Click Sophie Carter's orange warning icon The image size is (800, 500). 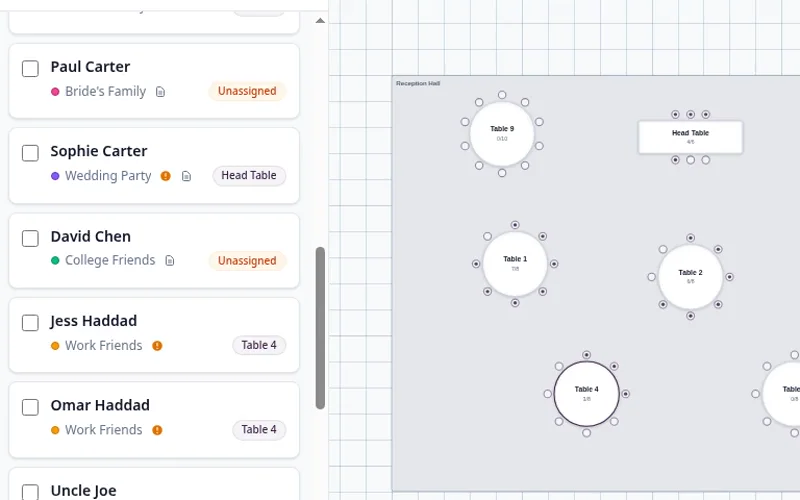click(x=165, y=176)
